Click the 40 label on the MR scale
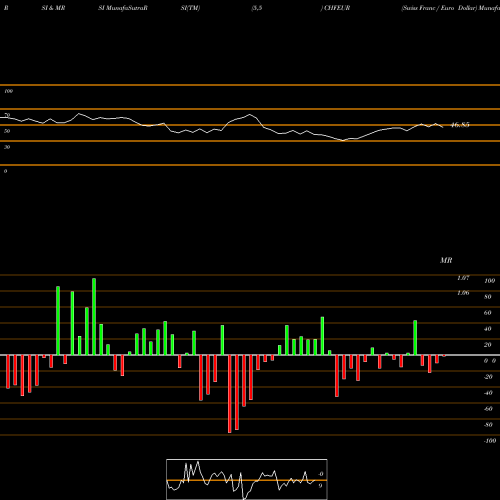Screen dimensions: 500x500 pyautogui.click(x=488, y=329)
